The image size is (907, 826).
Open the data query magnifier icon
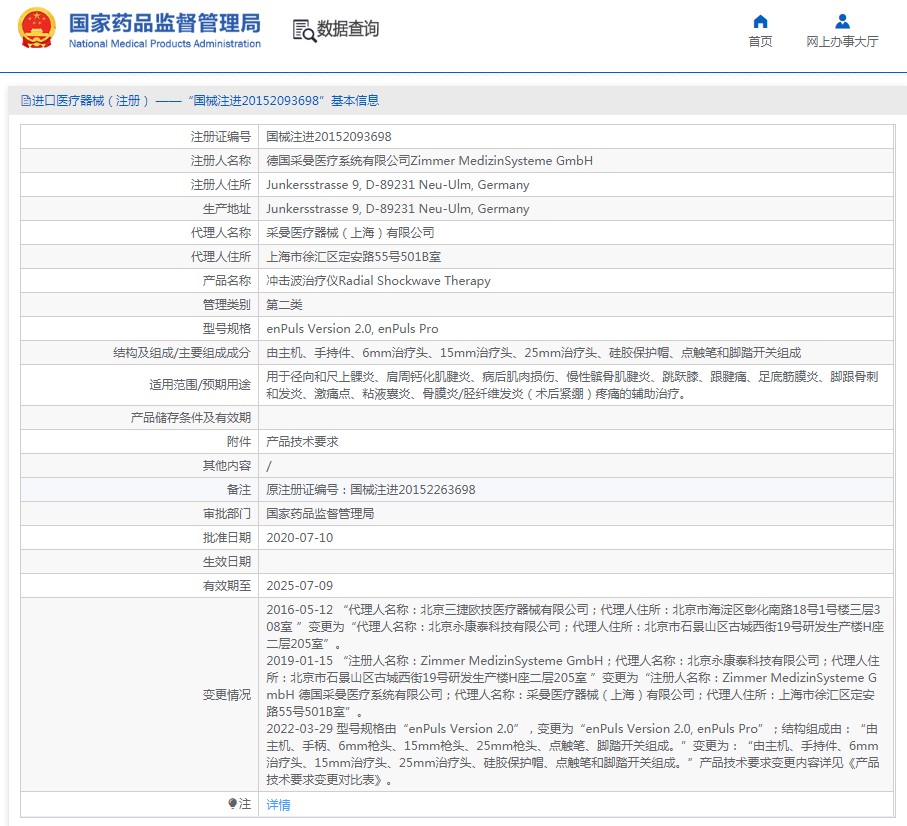coord(304,30)
